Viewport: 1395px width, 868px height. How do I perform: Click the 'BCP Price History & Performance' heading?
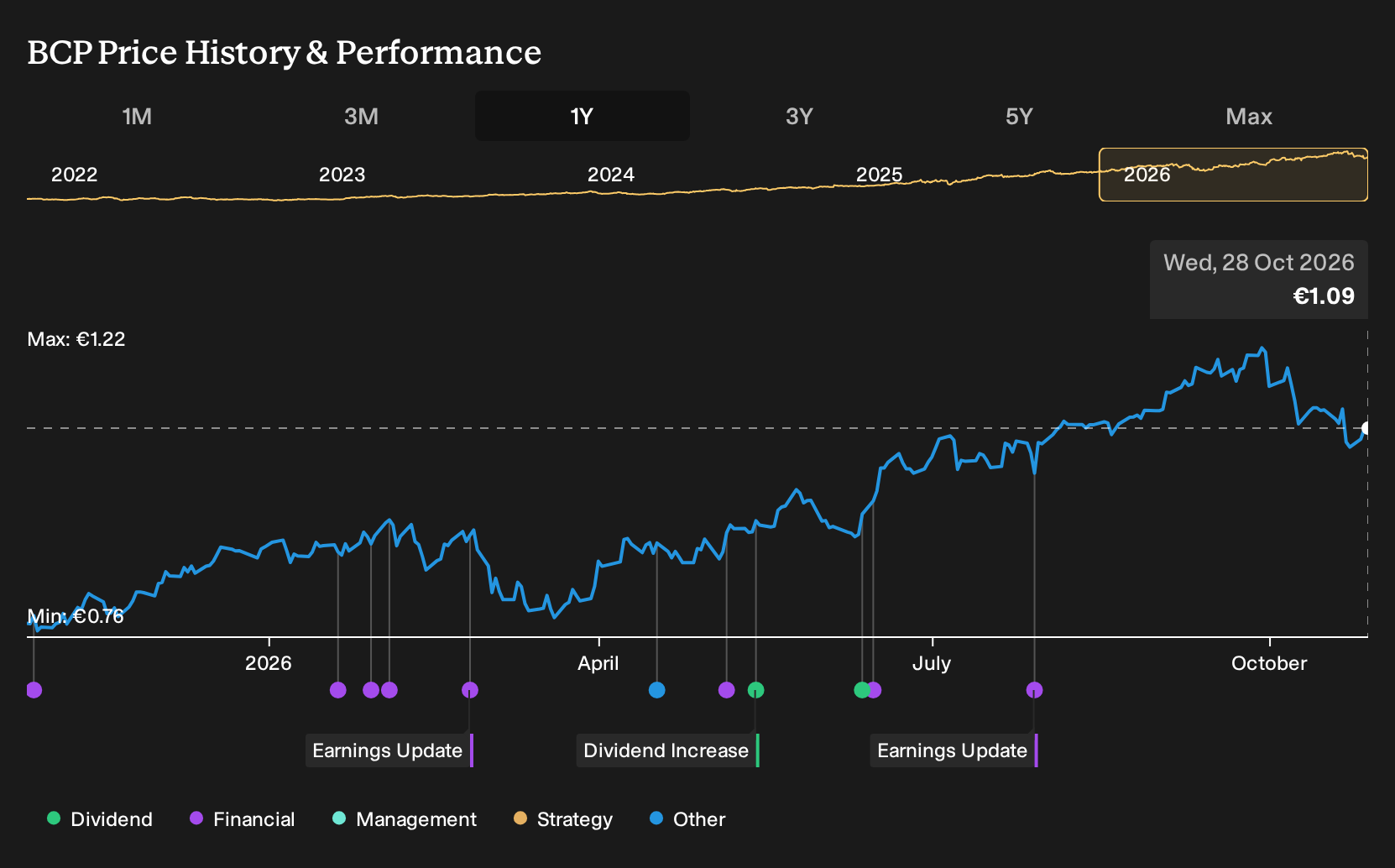pyautogui.click(x=285, y=52)
